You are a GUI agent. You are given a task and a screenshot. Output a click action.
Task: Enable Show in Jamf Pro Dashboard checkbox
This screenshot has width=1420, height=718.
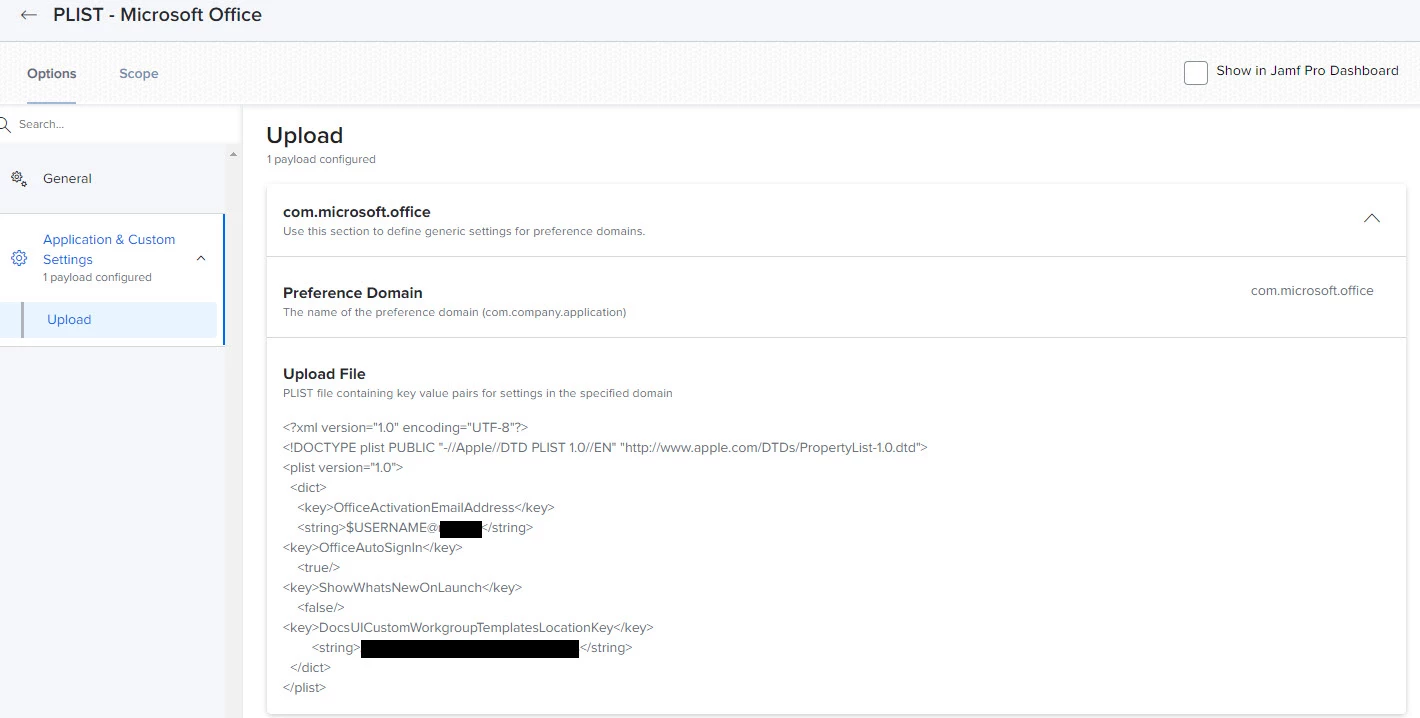click(x=1196, y=72)
